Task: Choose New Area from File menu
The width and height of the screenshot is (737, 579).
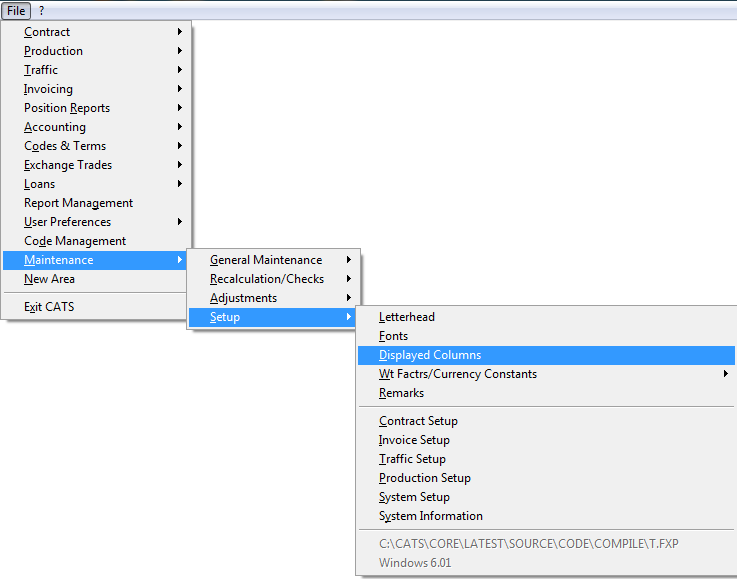Action: pos(95,279)
